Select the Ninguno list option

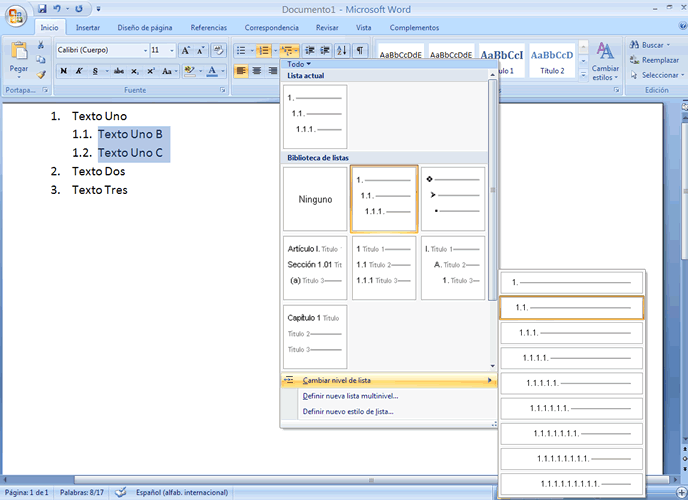pos(315,199)
